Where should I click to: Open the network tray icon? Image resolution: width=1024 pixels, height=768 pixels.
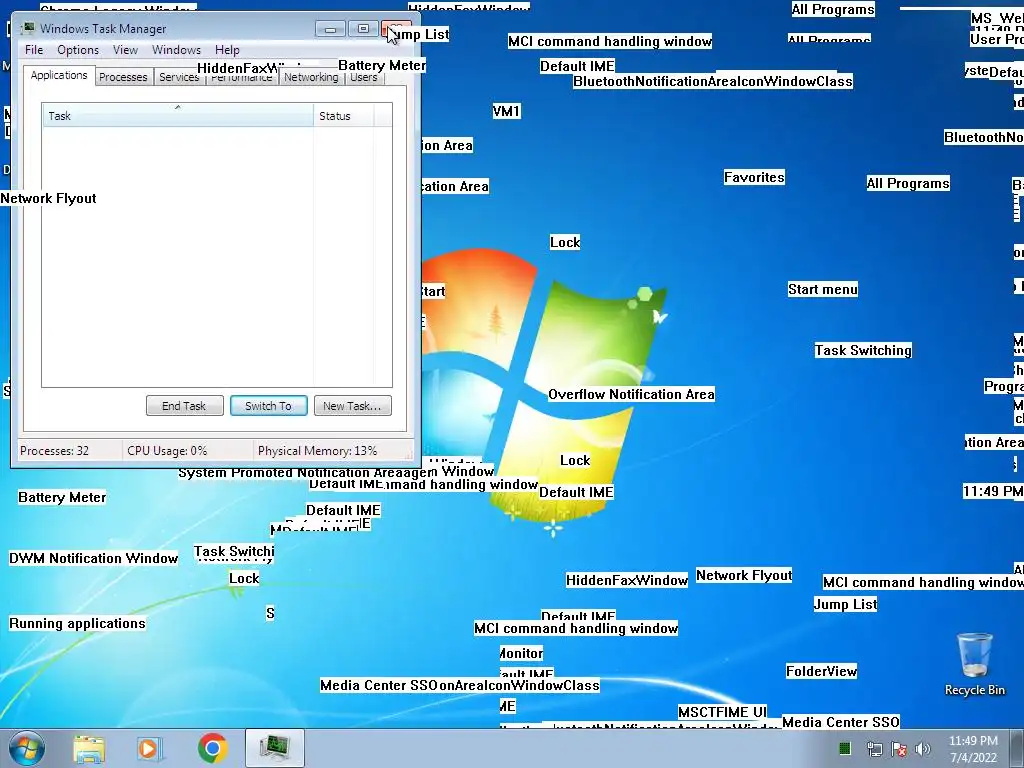click(874, 749)
